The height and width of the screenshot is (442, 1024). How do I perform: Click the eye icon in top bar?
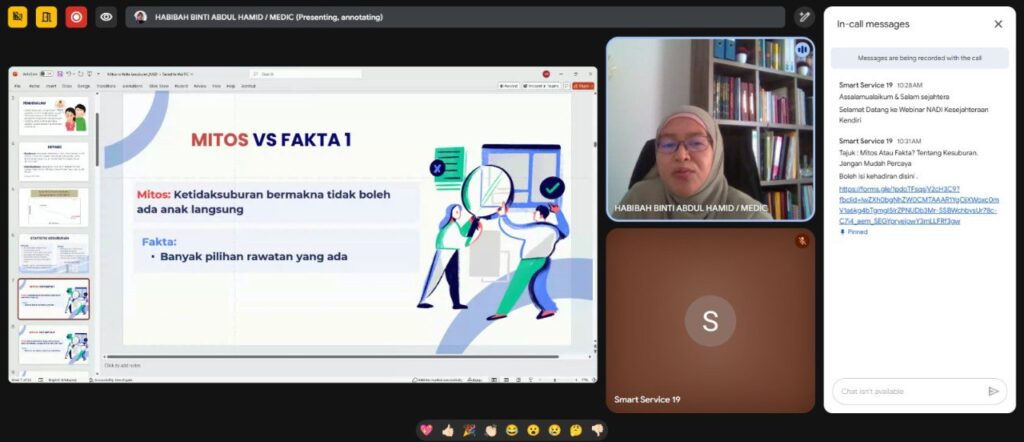coord(106,17)
